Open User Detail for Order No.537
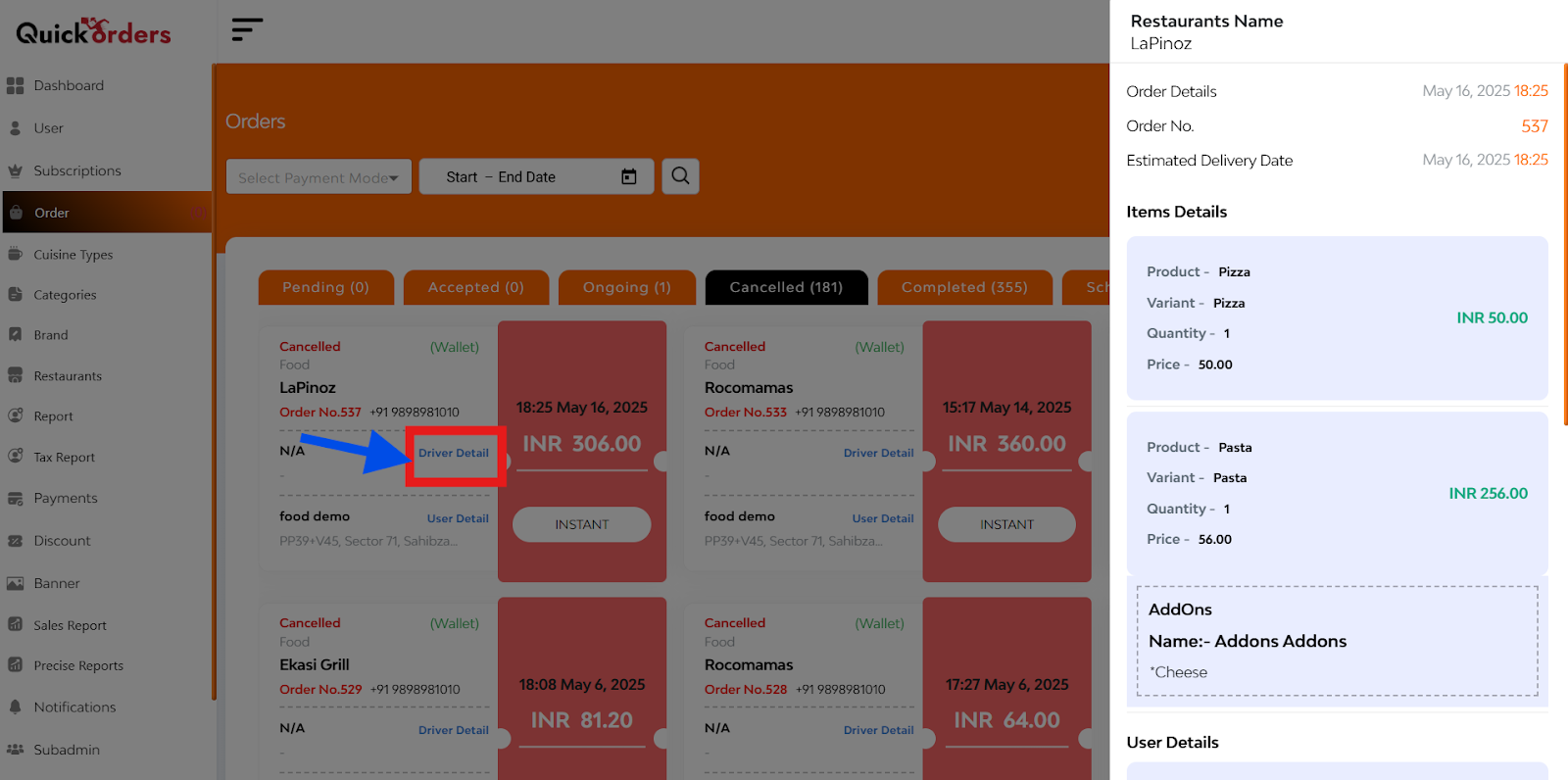Screen dimensions: 1568x780 (458, 518)
